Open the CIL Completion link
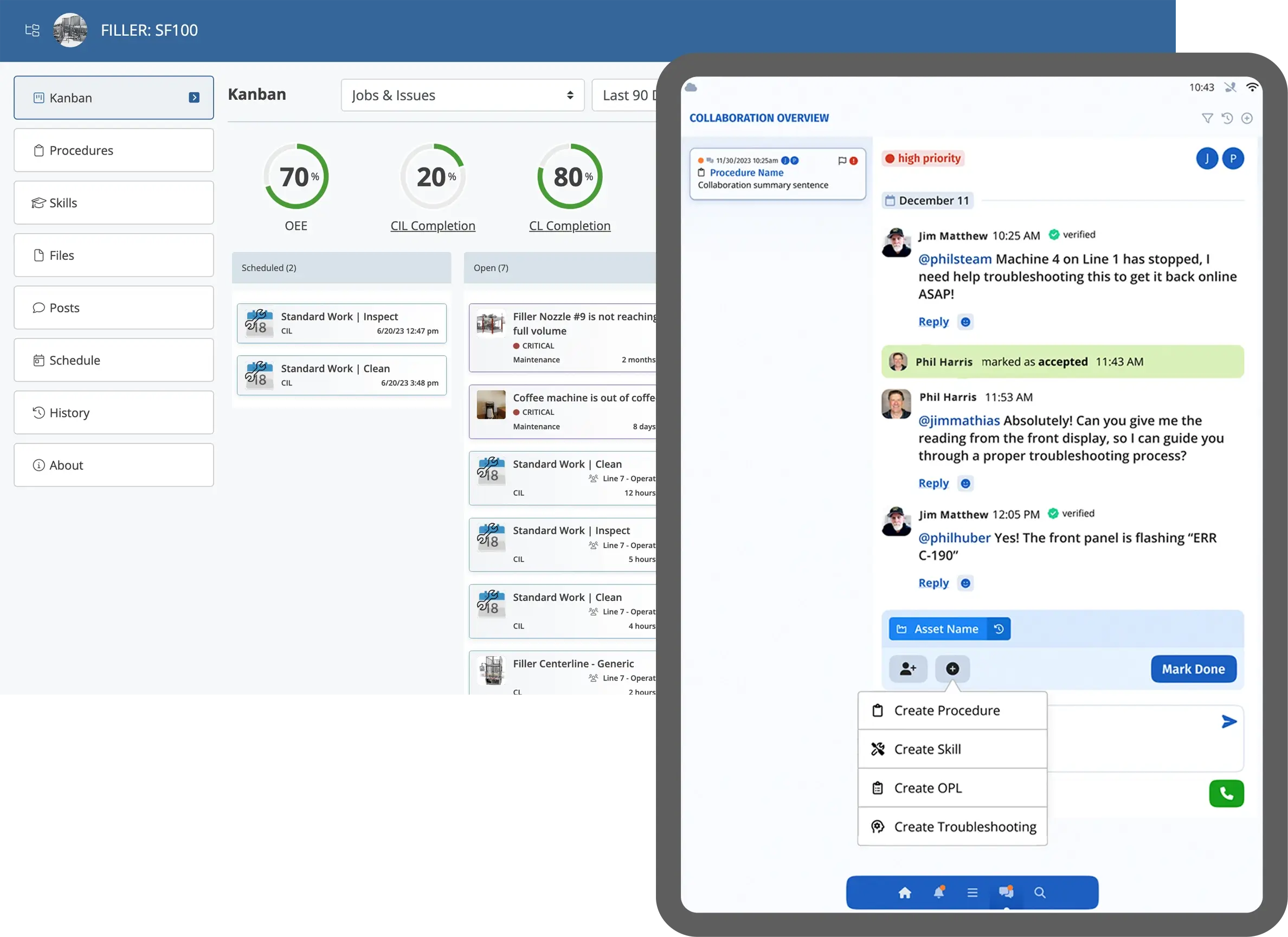The image size is (1288, 937). tap(433, 226)
